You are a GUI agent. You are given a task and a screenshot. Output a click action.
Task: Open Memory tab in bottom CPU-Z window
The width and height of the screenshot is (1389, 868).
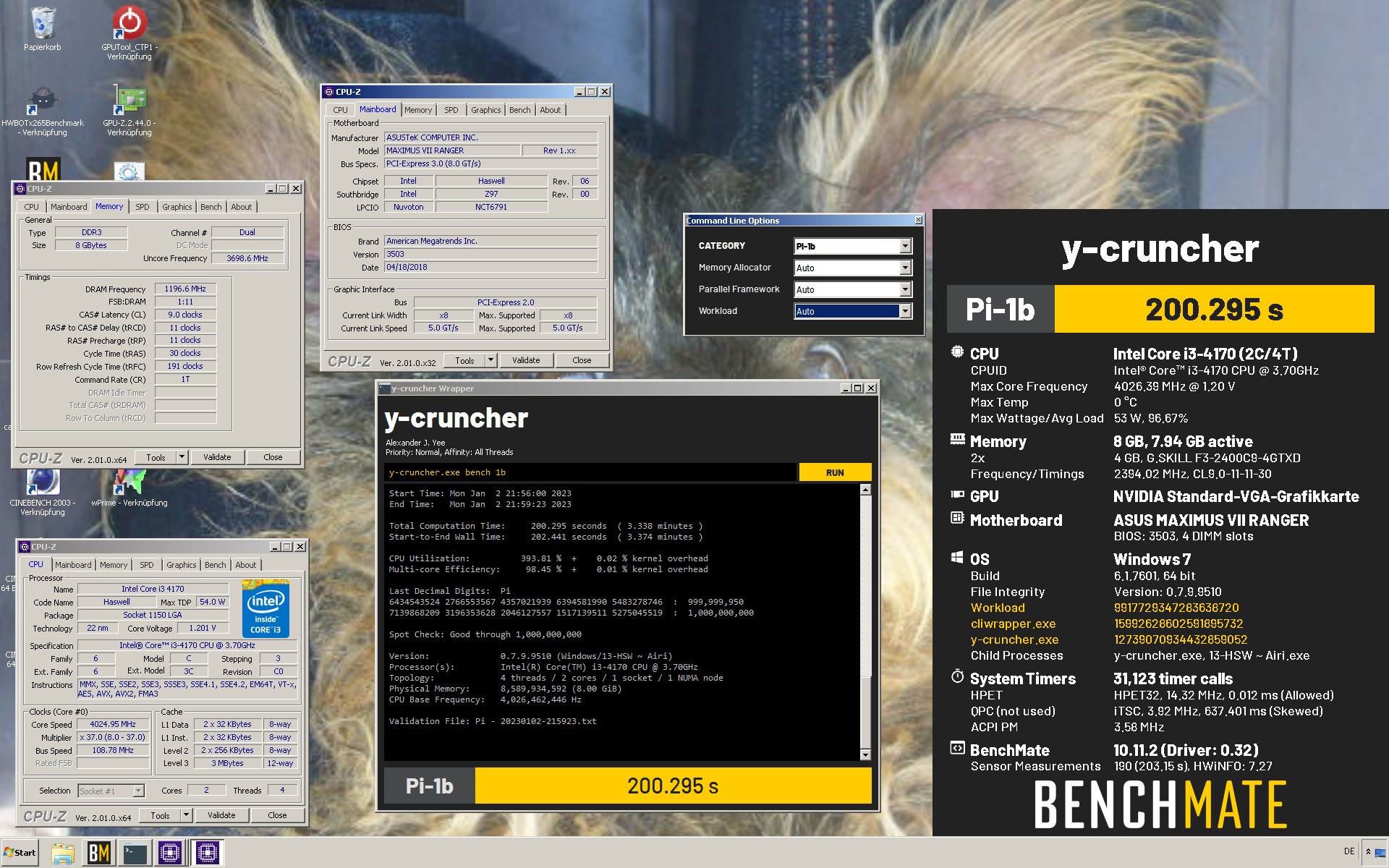pos(114,565)
